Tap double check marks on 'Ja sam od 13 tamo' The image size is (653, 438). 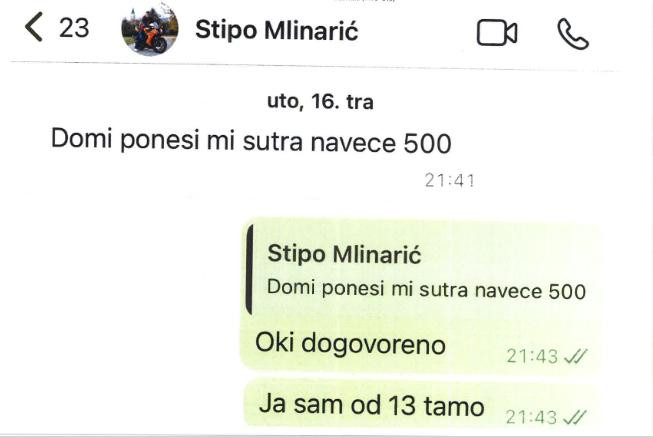575,417
